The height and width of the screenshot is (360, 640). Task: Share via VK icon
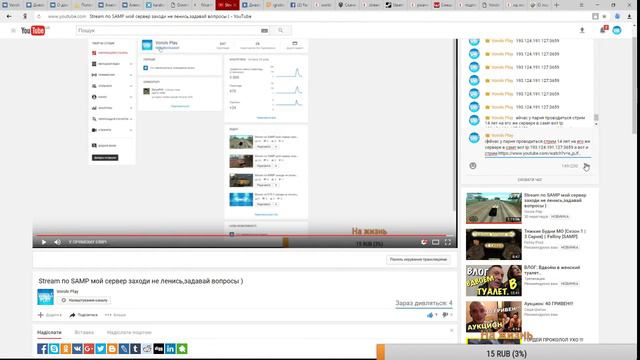tap(78, 349)
